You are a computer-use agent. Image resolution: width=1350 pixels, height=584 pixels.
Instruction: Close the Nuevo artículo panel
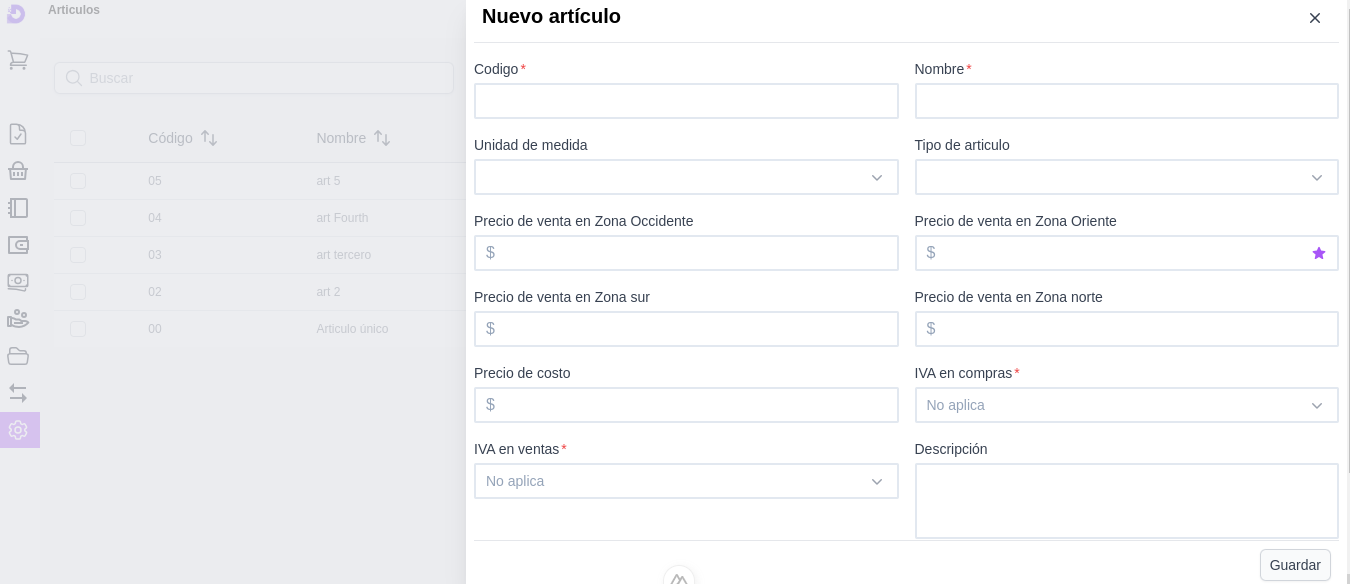tap(1314, 18)
